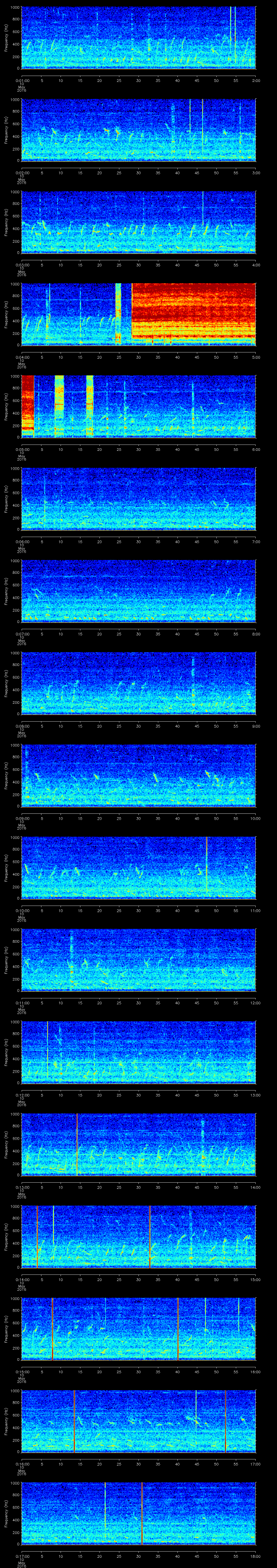Click the '0:01:00' start time label
Image resolution: width=277 pixels, height=1568 pixels.
coord(22,80)
